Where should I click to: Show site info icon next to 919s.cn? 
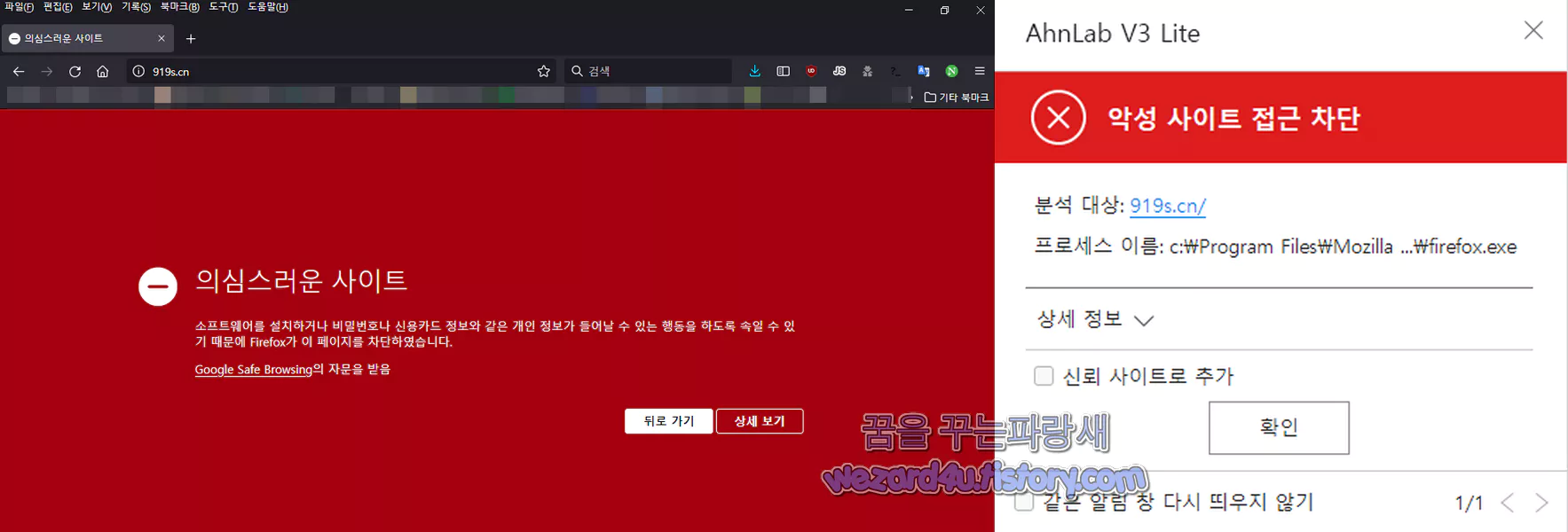click(x=138, y=71)
